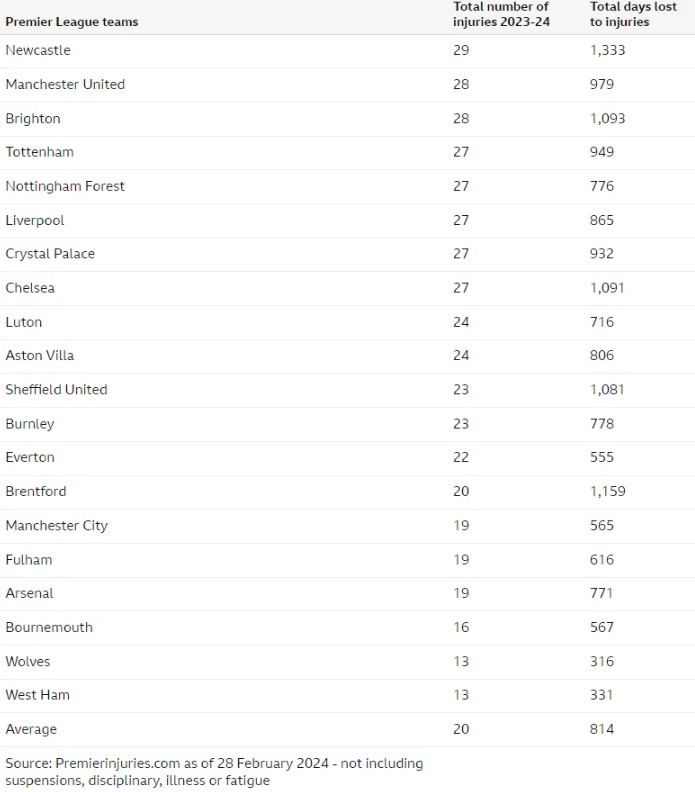
Task: Click the Premier League teams column header
Action: click(72, 22)
